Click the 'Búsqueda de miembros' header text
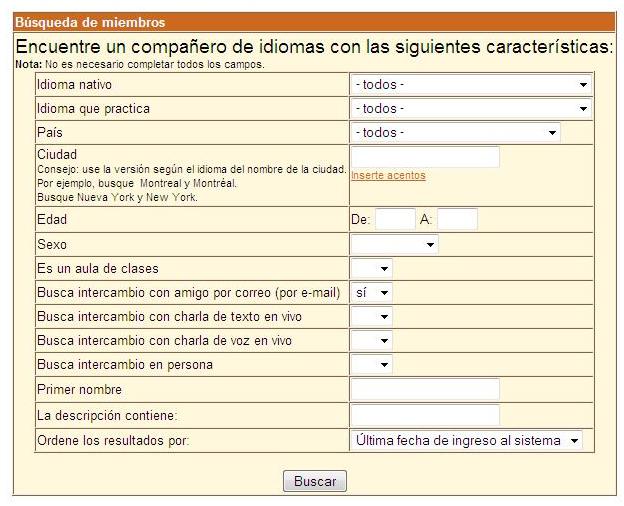Screen dimensions: 624x506 (x=90, y=22)
